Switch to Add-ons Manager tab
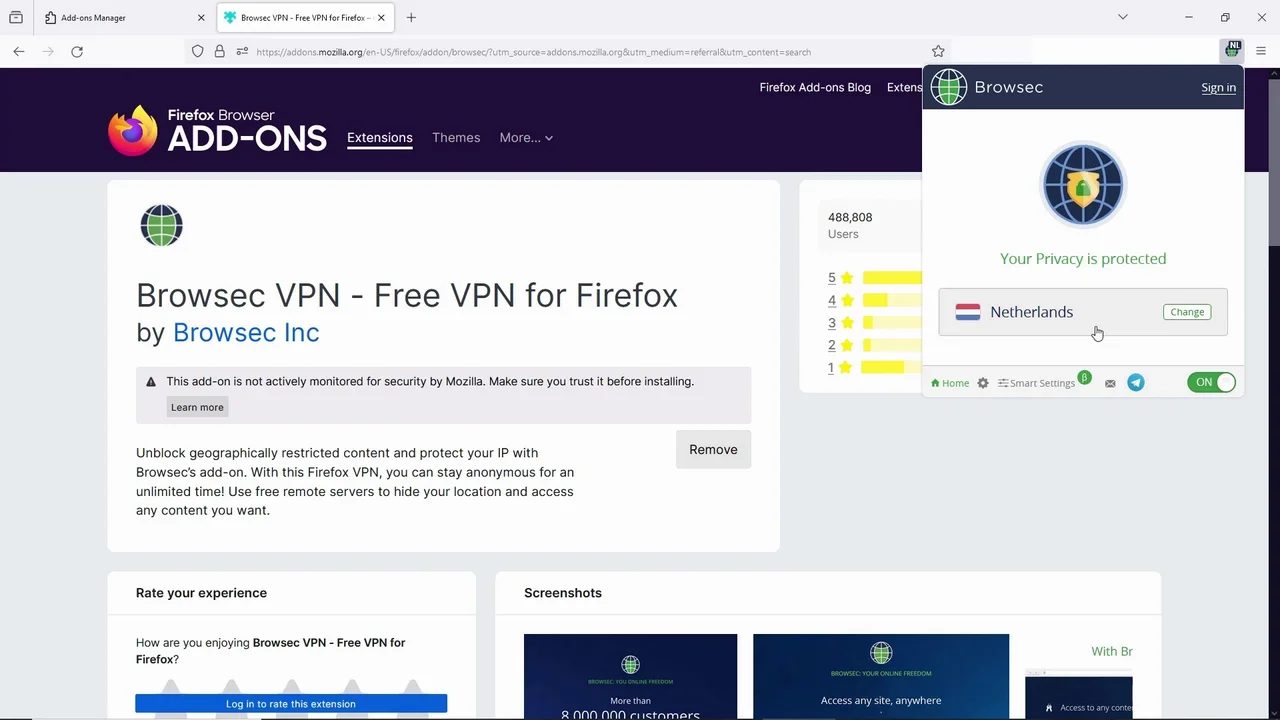The width and height of the screenshot is (1280, 720). pyautogui.click(x=123, y=17)
